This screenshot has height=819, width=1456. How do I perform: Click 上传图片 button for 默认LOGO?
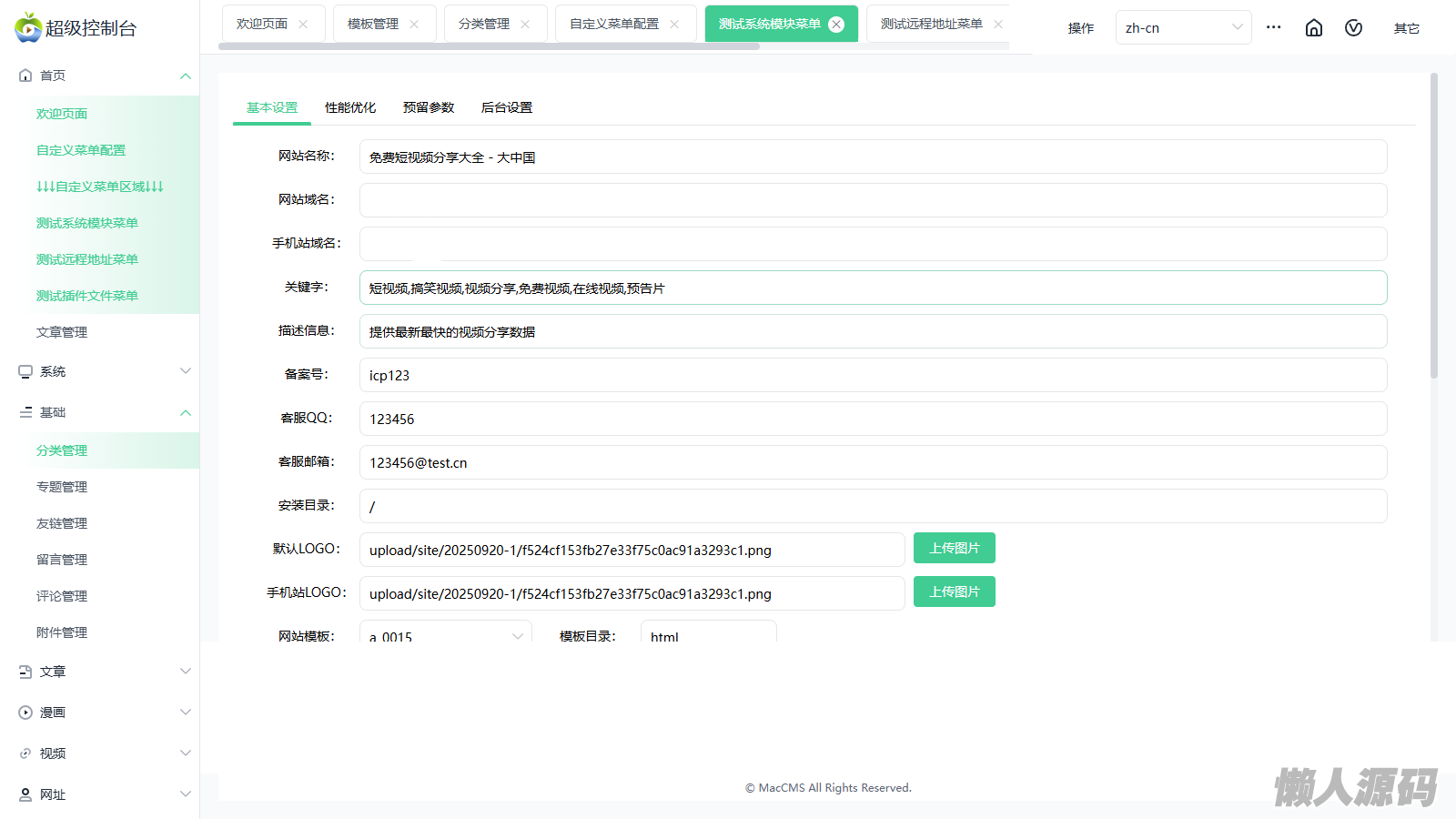click(954, 548)
